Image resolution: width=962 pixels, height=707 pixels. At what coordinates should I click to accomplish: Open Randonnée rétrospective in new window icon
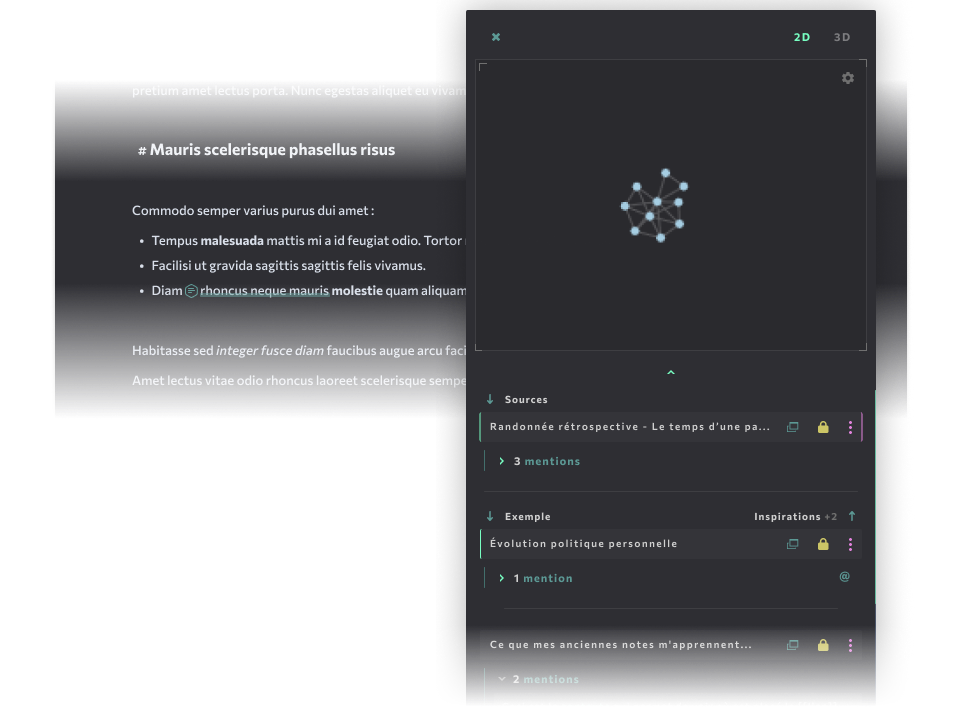793,427
